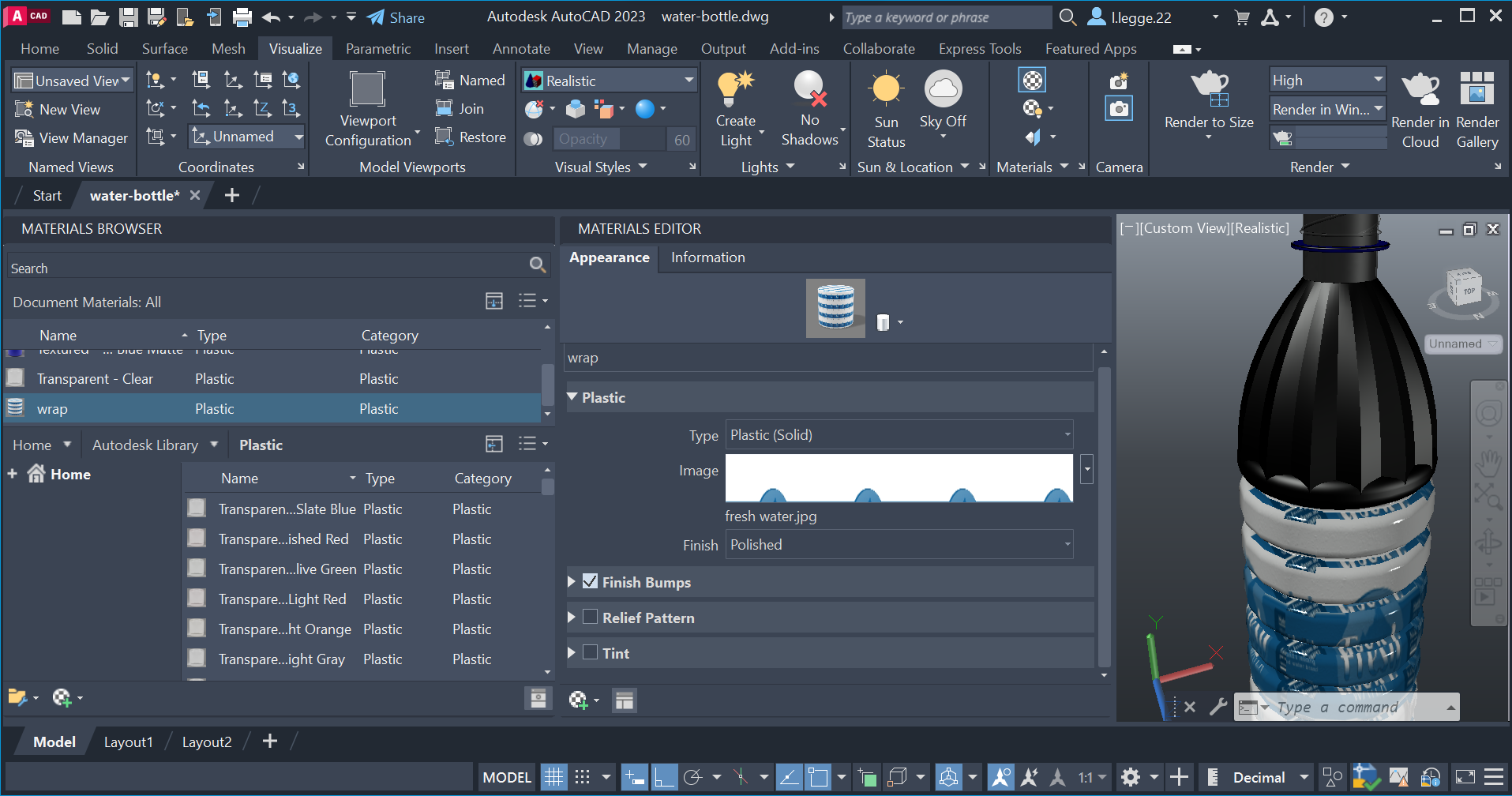Click the fresh water.jpg image swatch

[x=899, y=478]
